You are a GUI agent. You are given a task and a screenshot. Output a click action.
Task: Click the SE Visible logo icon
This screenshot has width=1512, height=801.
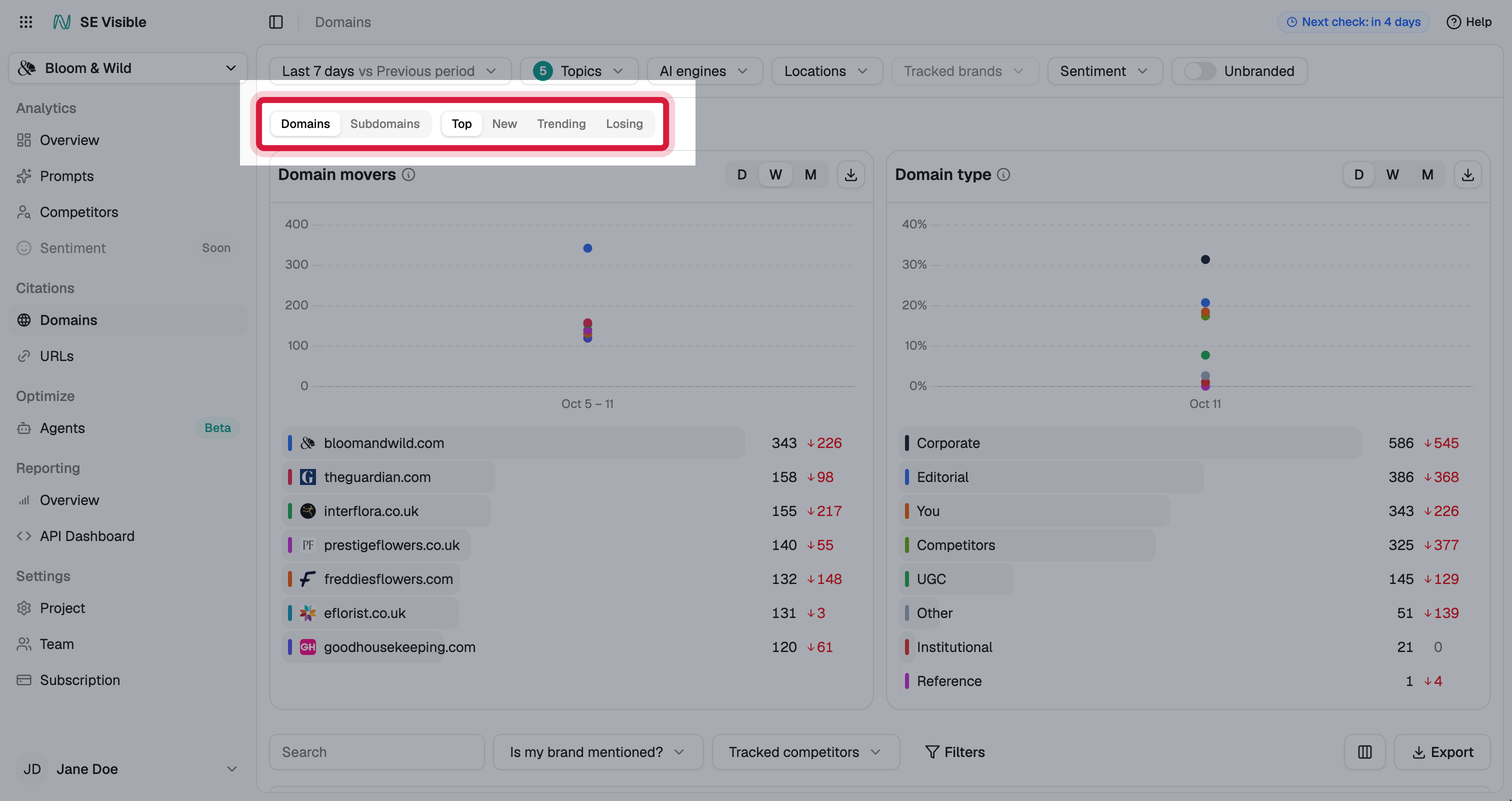[61, 21]
